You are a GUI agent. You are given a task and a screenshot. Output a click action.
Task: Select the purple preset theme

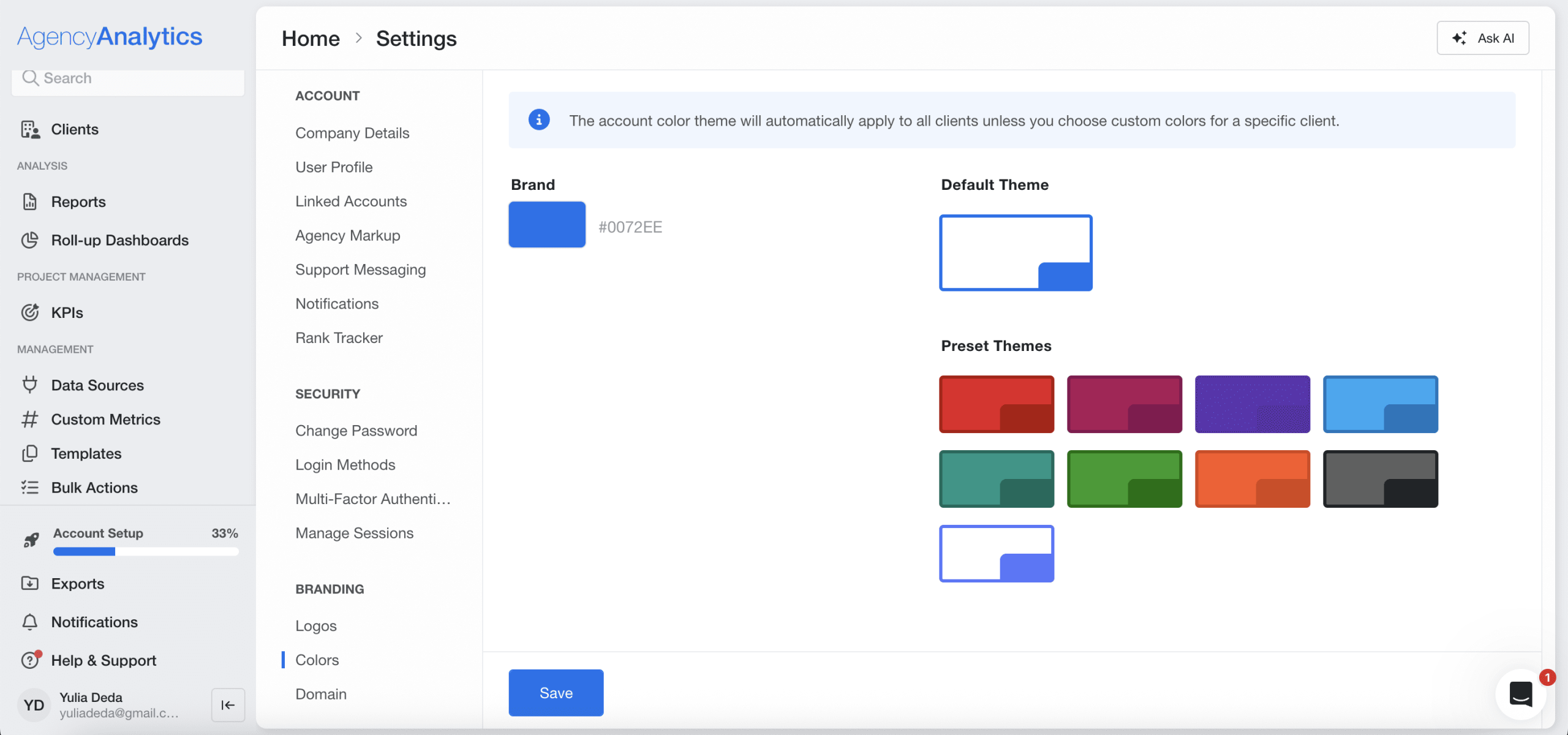tap(1253, 404)
